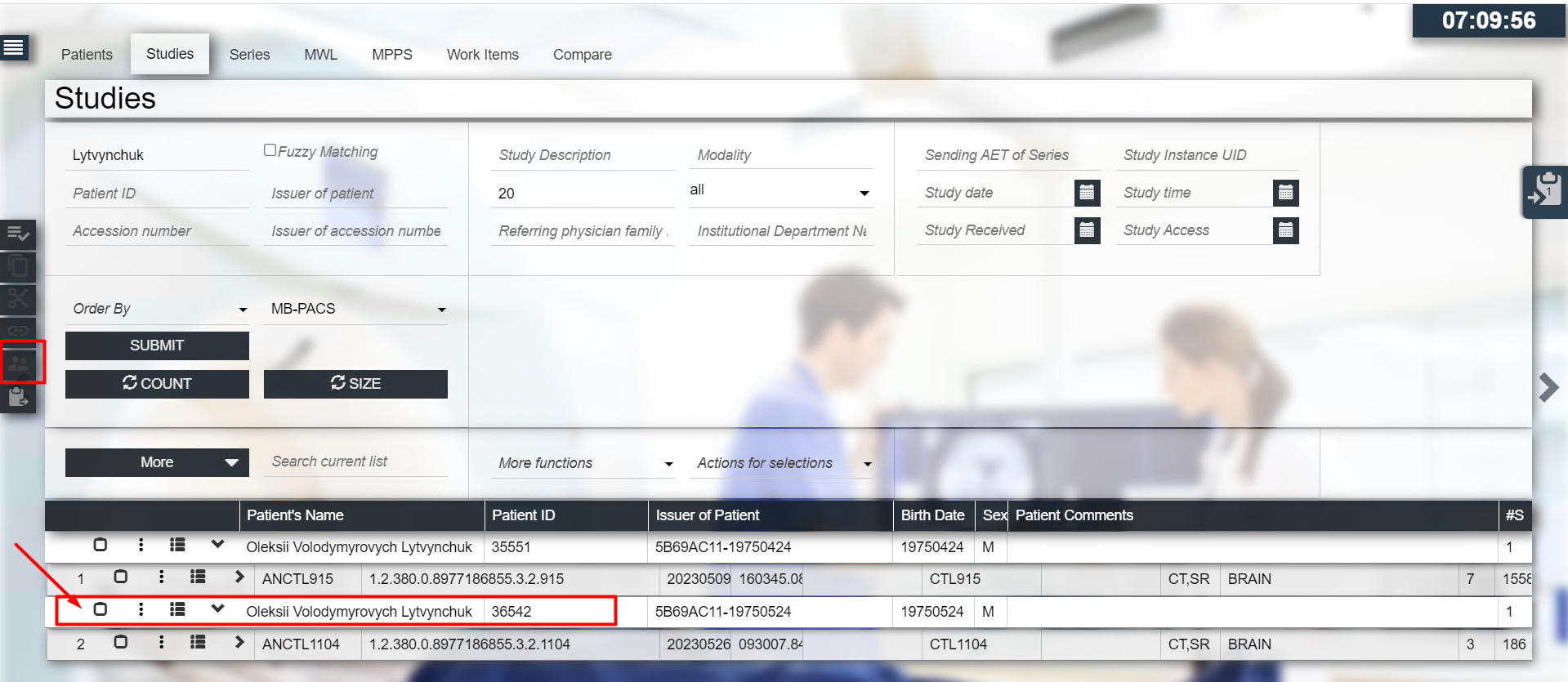Expand series of study ANCTL915
This screenshot has width=1568, height=682.
(239, 577)
